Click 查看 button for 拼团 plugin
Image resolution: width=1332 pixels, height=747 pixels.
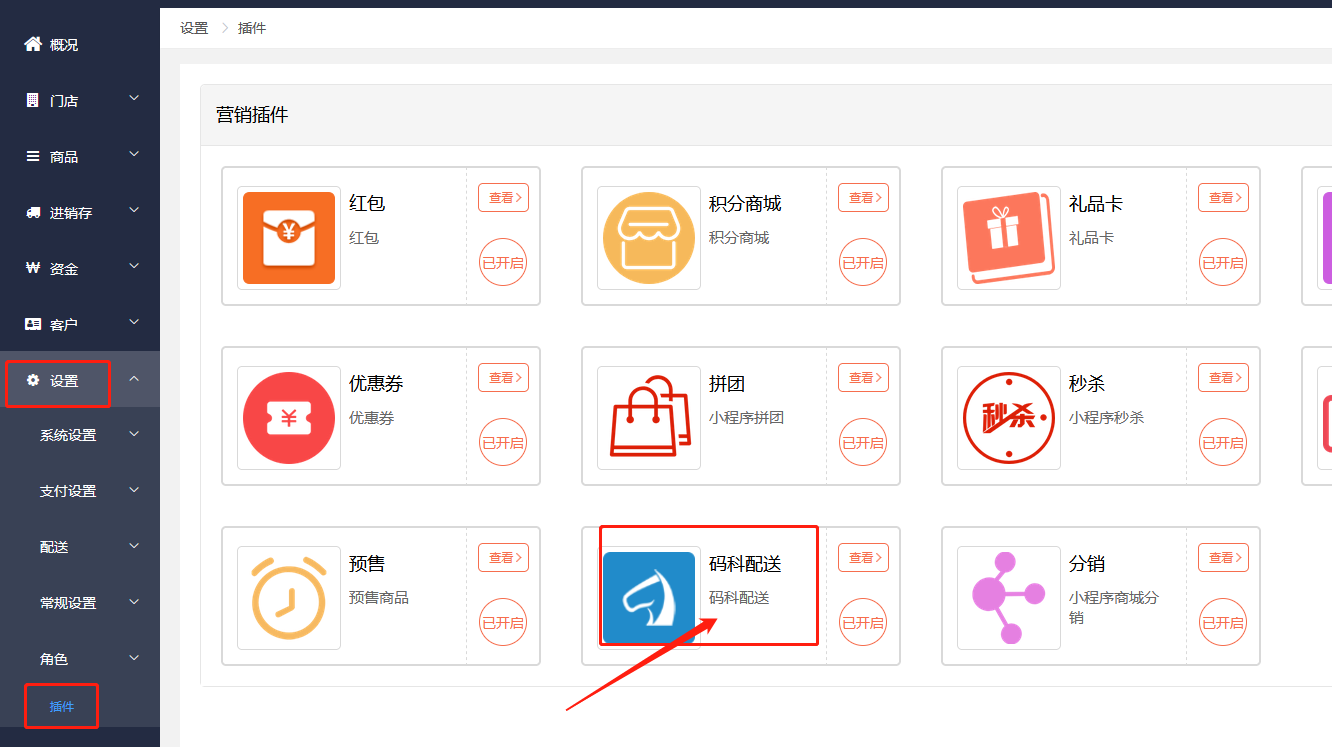(863, 378)
